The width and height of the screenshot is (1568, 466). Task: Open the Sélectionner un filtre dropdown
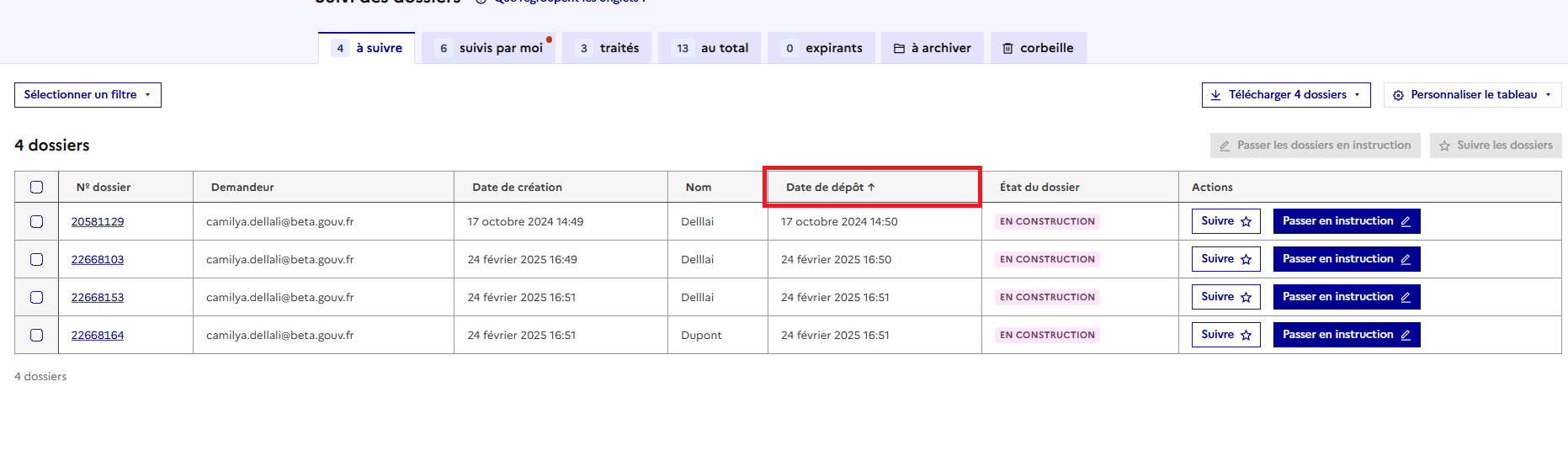tap(88, 95)
